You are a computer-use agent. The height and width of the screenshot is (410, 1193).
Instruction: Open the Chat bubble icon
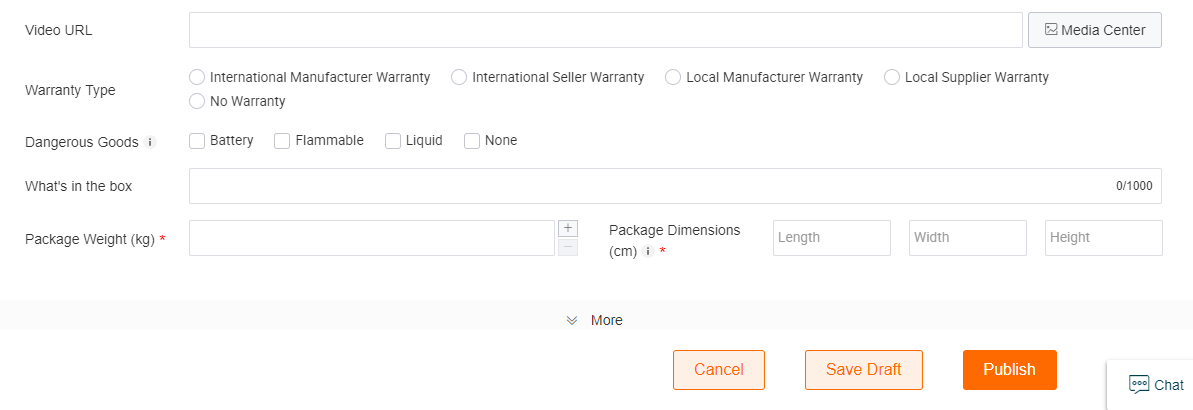click(x=1139, y=384)
